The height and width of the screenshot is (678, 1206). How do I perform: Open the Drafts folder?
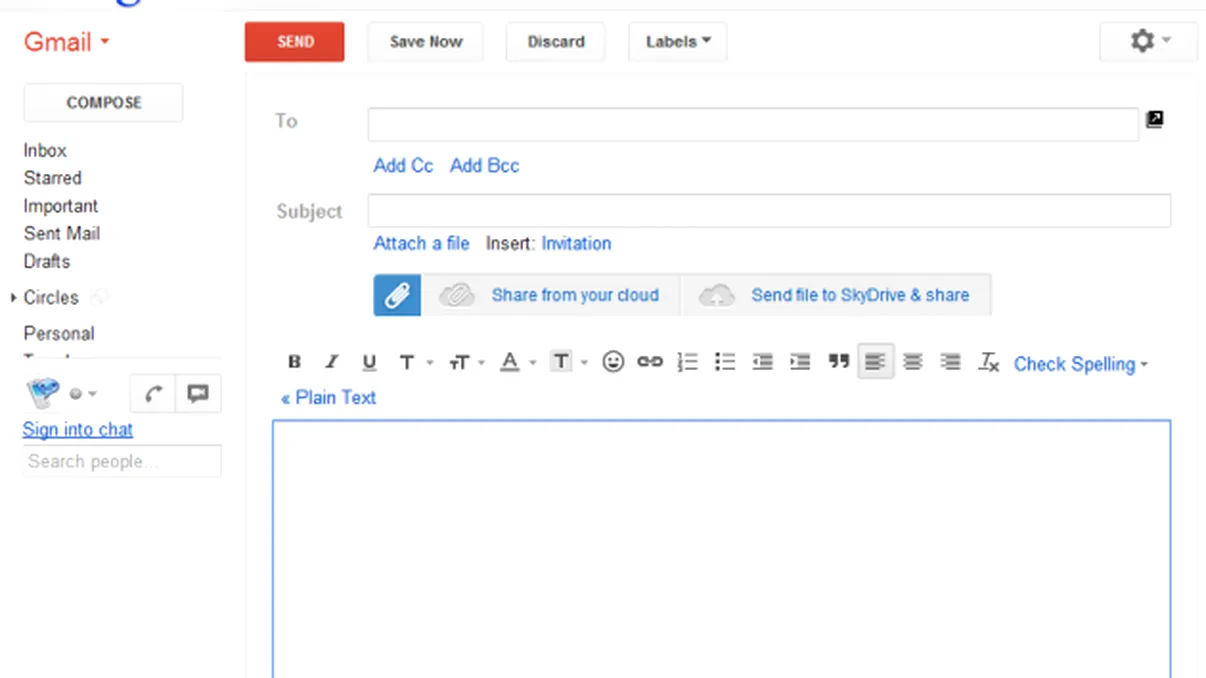(x=47, y=261)
